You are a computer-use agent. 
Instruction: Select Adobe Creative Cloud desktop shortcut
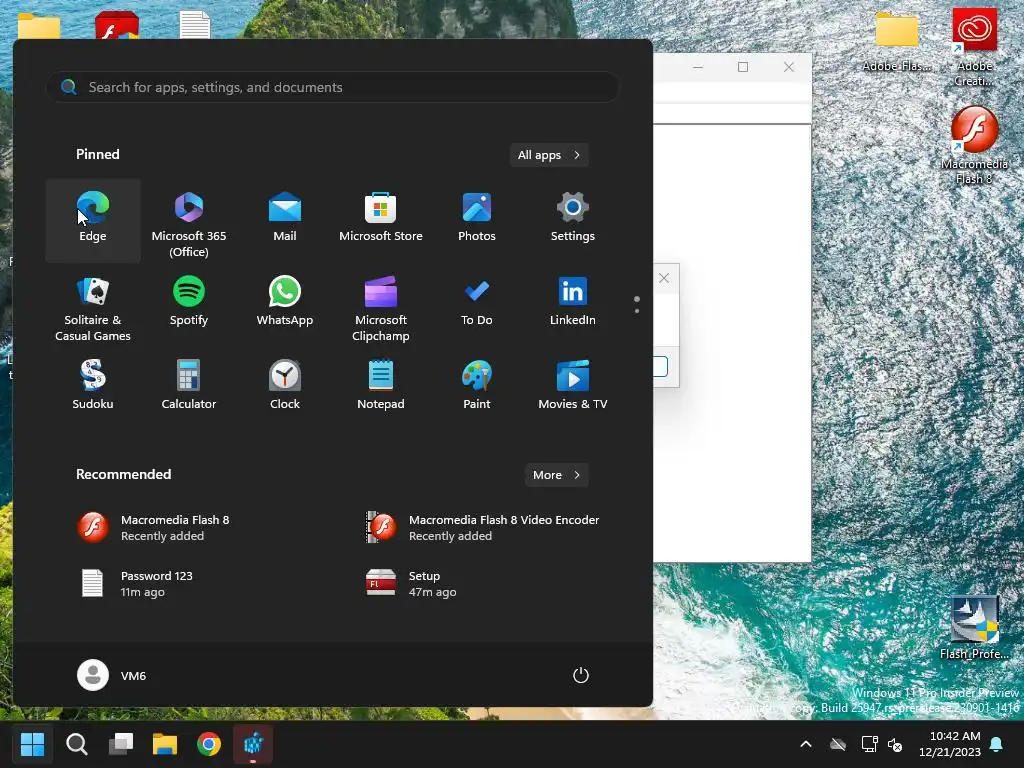pos(974,47)
